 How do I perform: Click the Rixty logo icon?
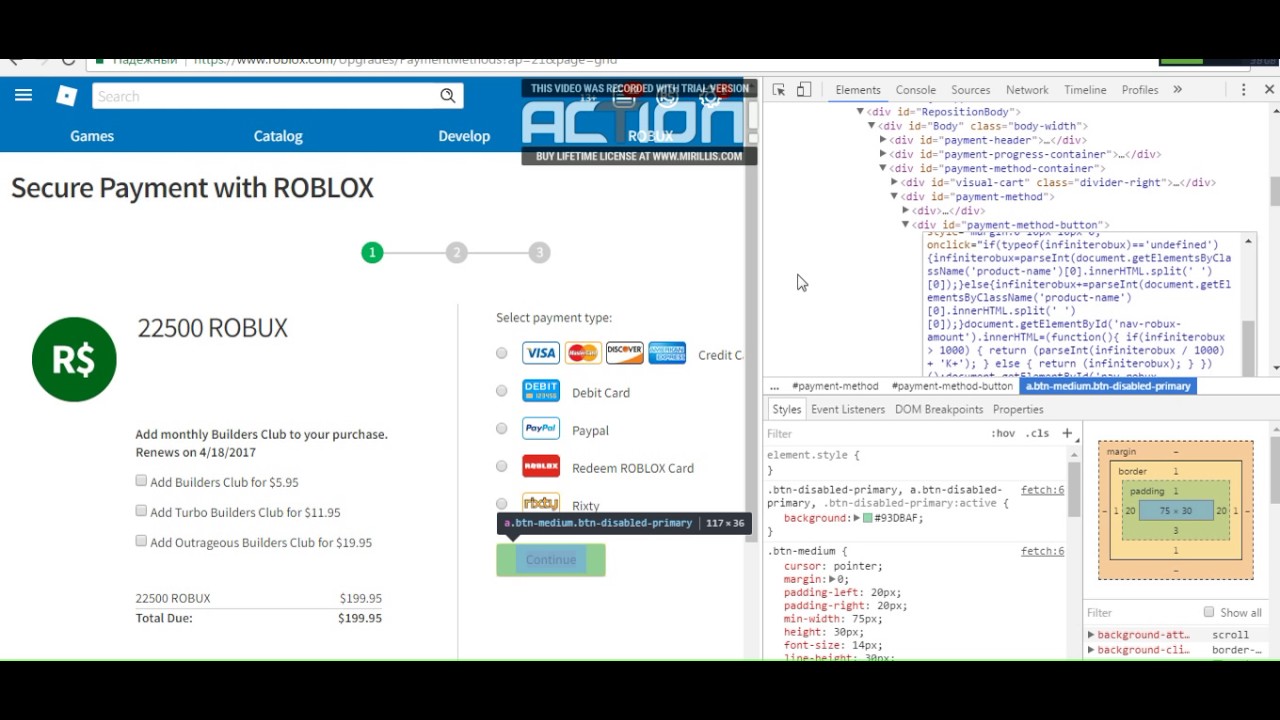point(541,503)
